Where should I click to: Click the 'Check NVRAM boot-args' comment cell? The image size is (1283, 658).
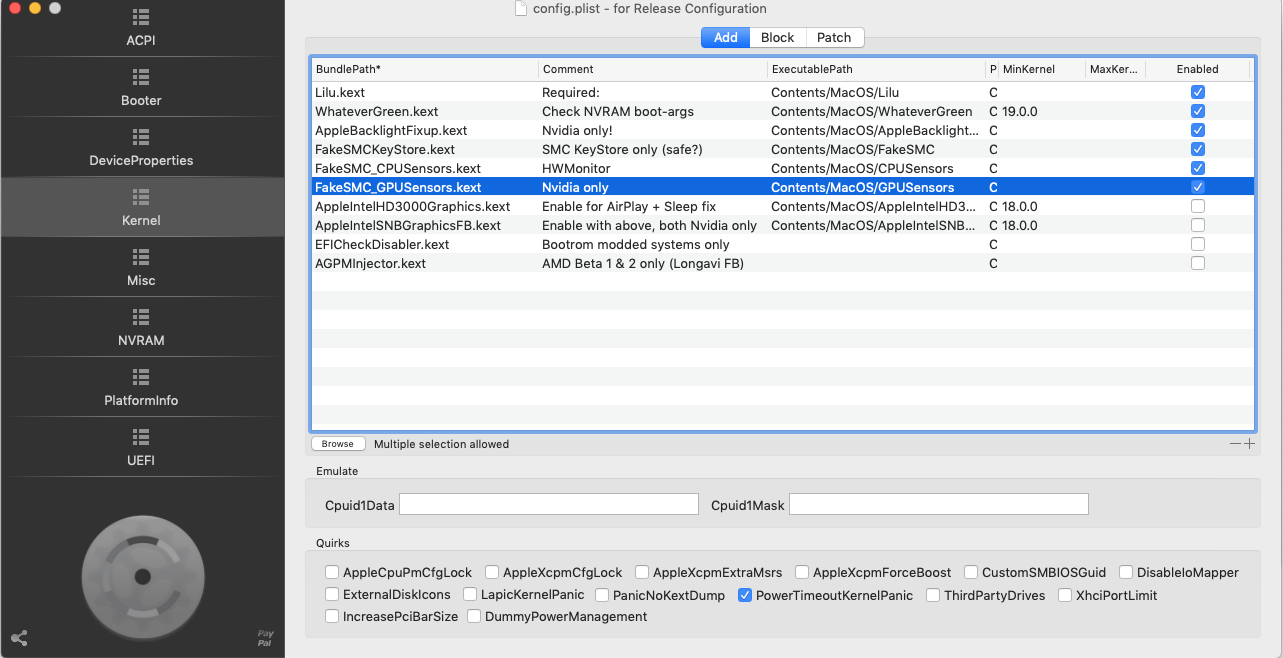click(618, 111)
